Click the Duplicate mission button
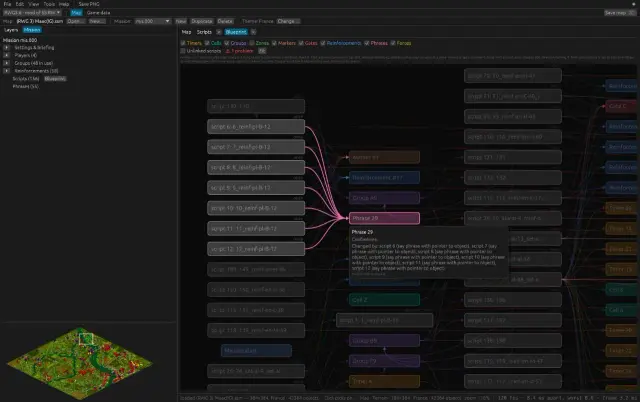This screenshot has height=402, width=640. tap(202, 21)
